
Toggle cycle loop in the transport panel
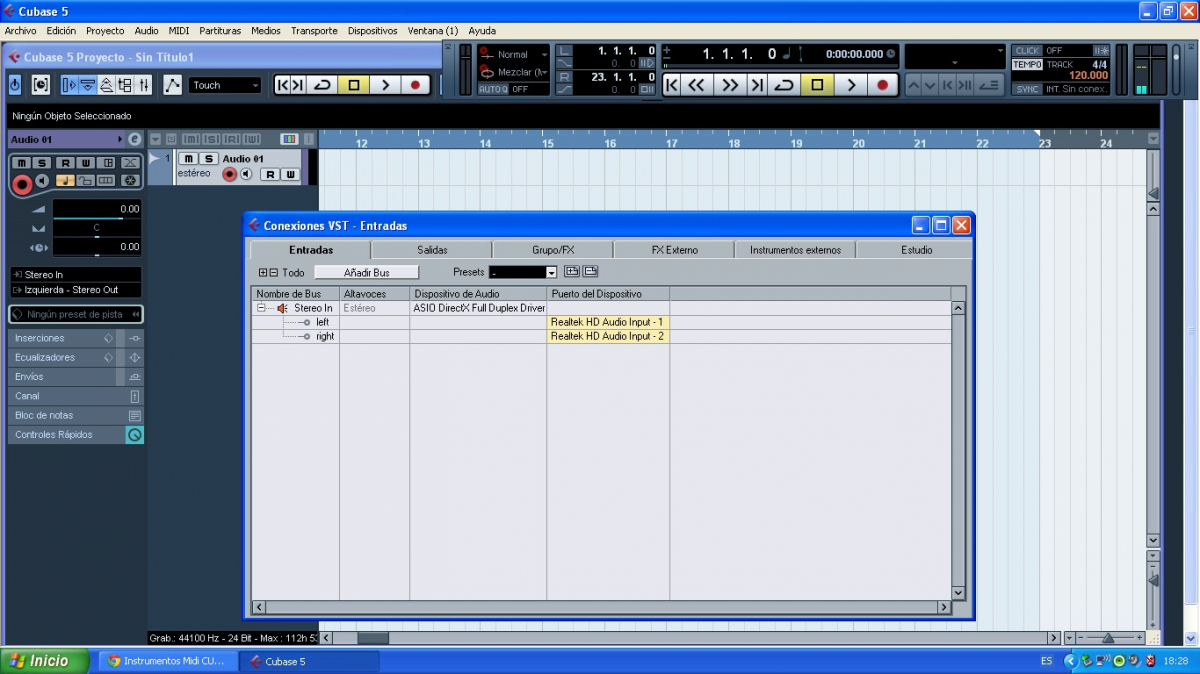click(785, 85)
